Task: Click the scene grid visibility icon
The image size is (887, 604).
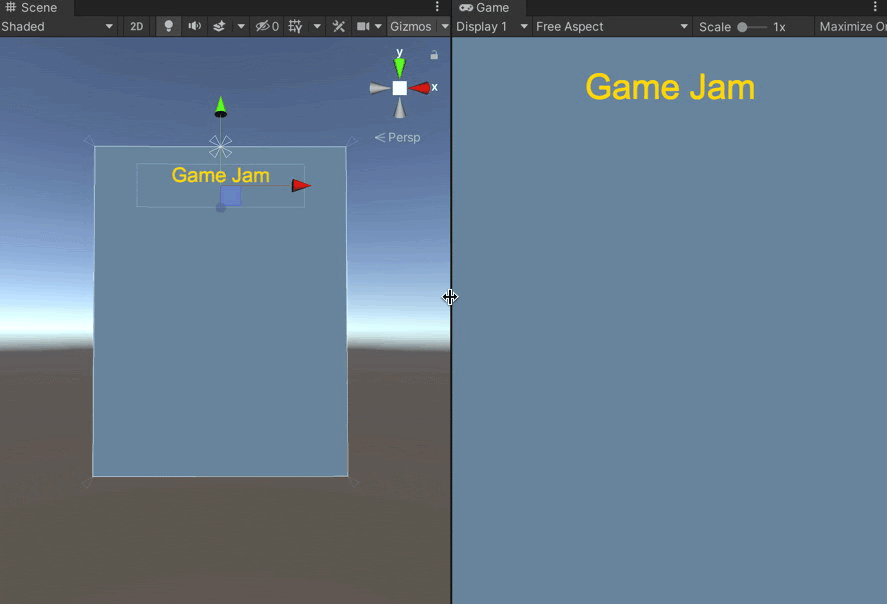Action: point(295,27)
